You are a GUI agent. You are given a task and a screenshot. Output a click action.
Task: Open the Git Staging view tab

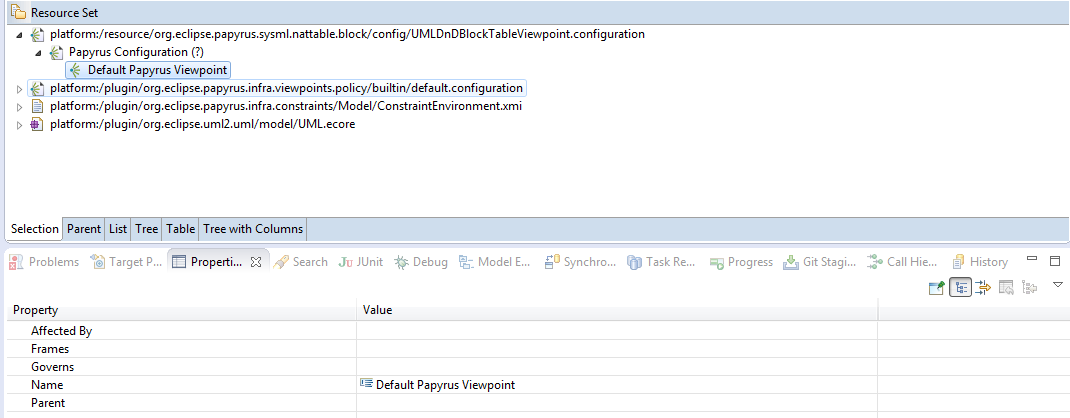tap(820, 262)
